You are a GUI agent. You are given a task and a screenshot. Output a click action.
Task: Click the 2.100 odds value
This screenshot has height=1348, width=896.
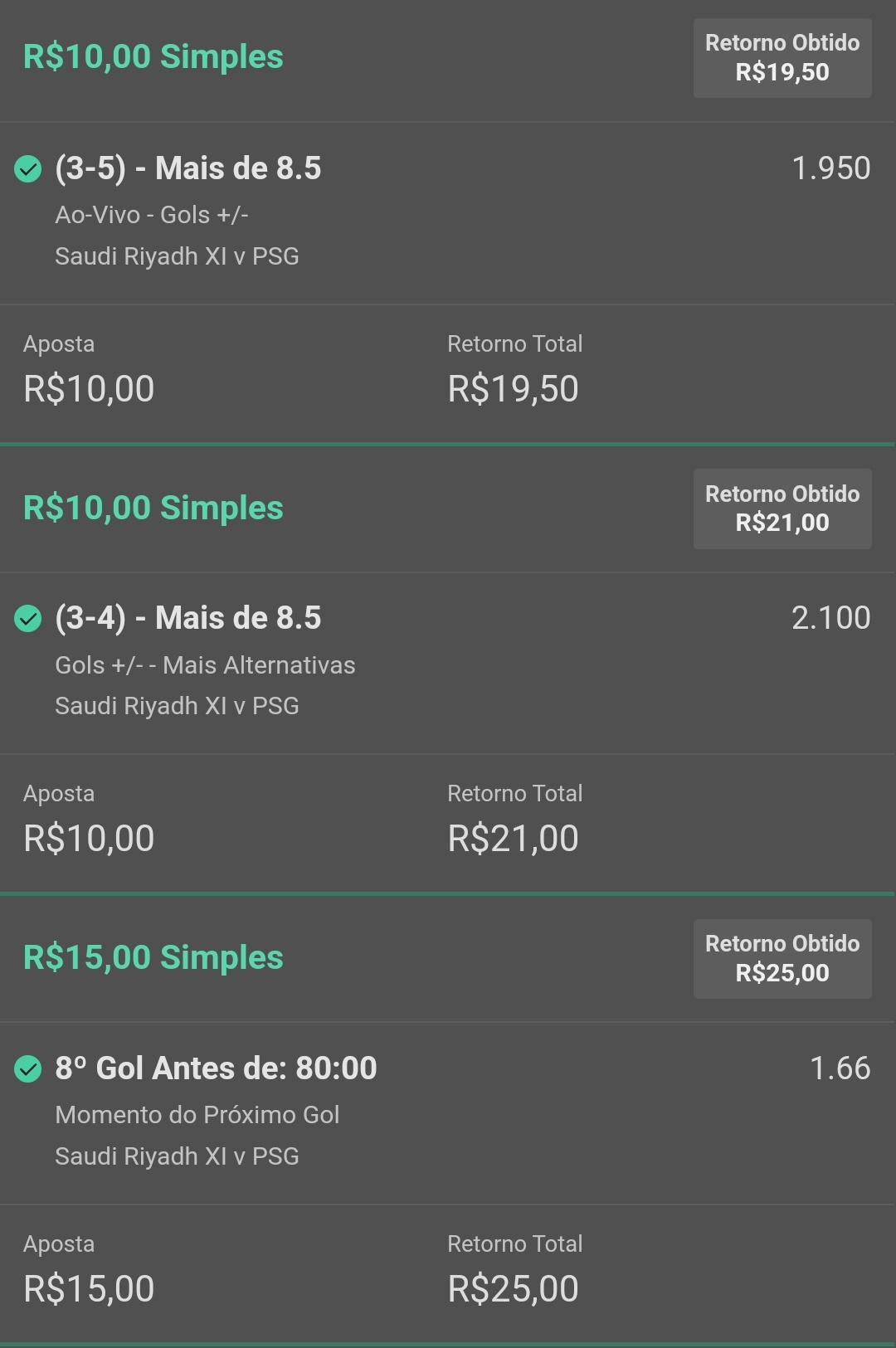tap(831, 618)
